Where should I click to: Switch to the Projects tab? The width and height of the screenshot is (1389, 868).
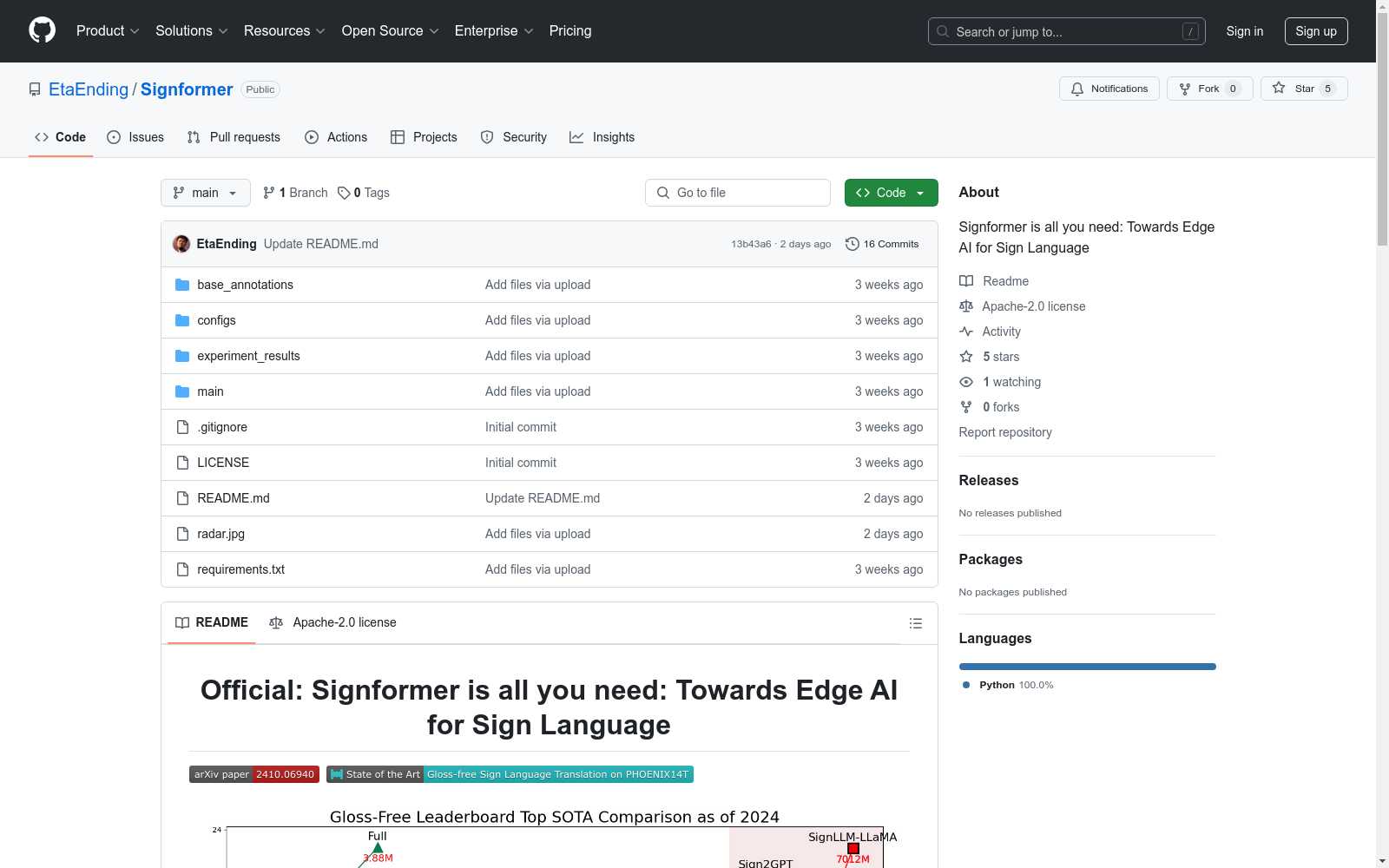tap(424, 137)
